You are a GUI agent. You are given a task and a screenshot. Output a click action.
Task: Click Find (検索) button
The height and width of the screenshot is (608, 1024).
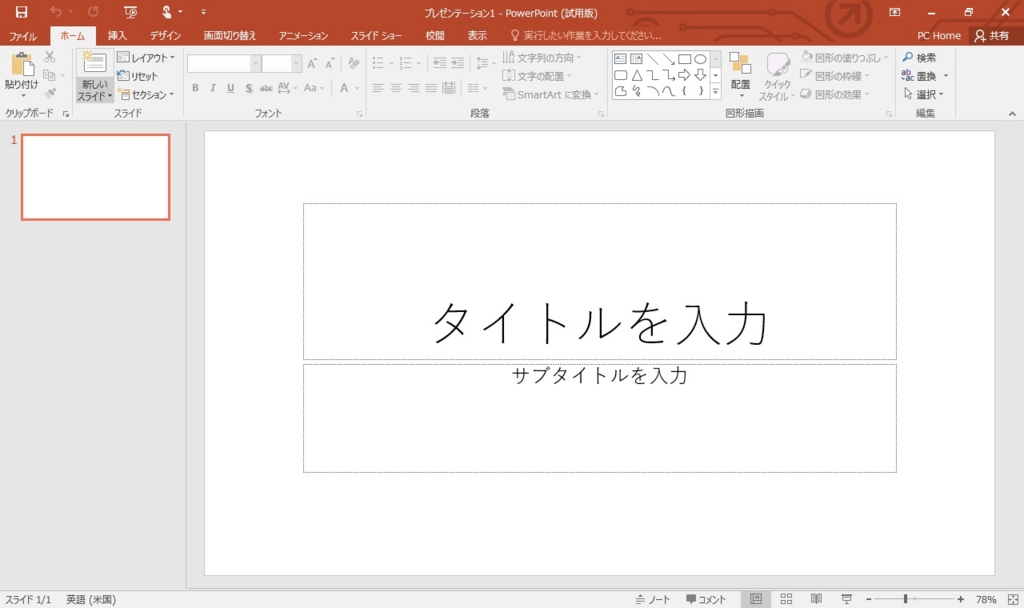tap(920, 57)
